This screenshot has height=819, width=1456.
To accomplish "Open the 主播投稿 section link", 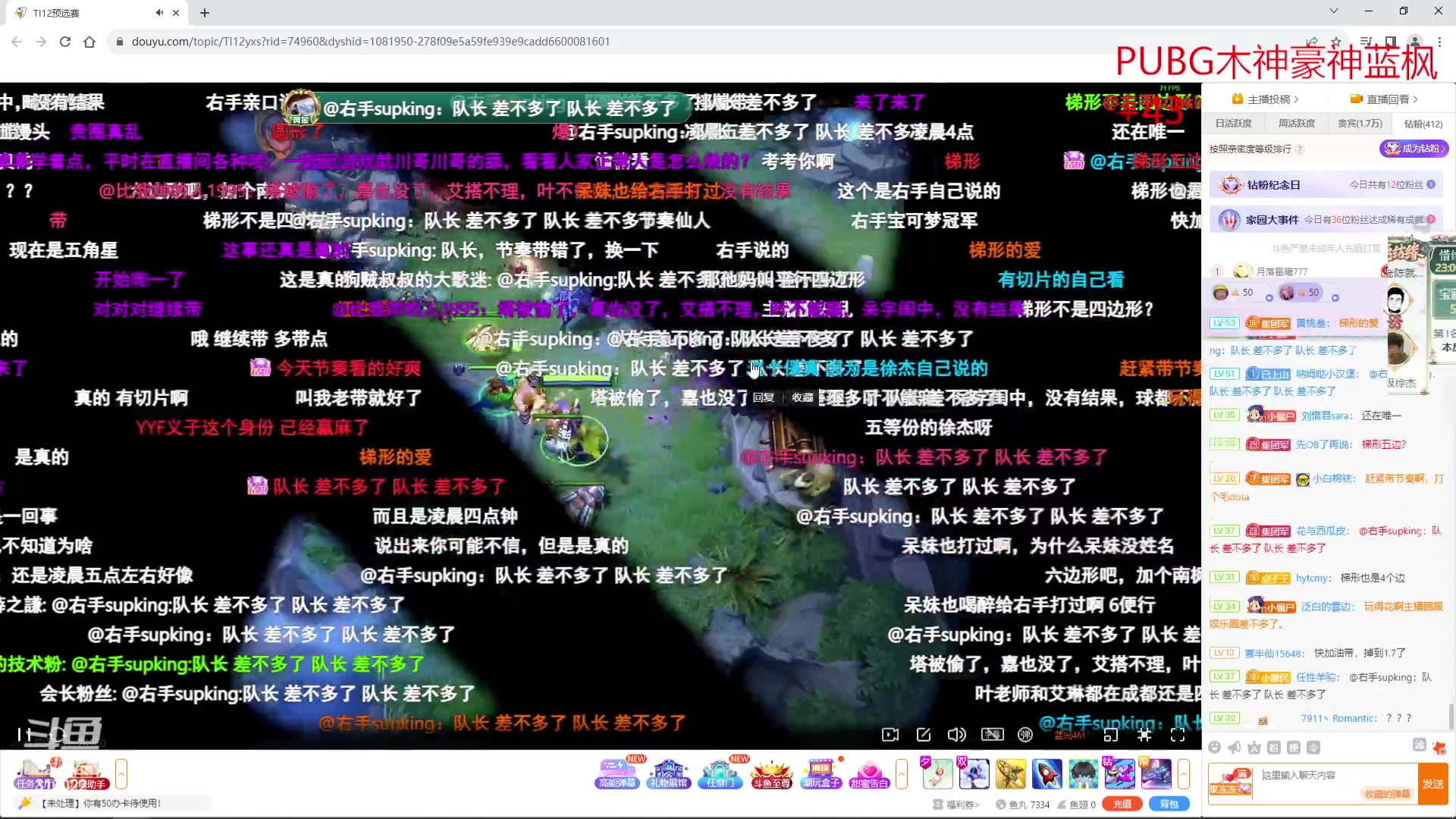I will [1265, 99].
